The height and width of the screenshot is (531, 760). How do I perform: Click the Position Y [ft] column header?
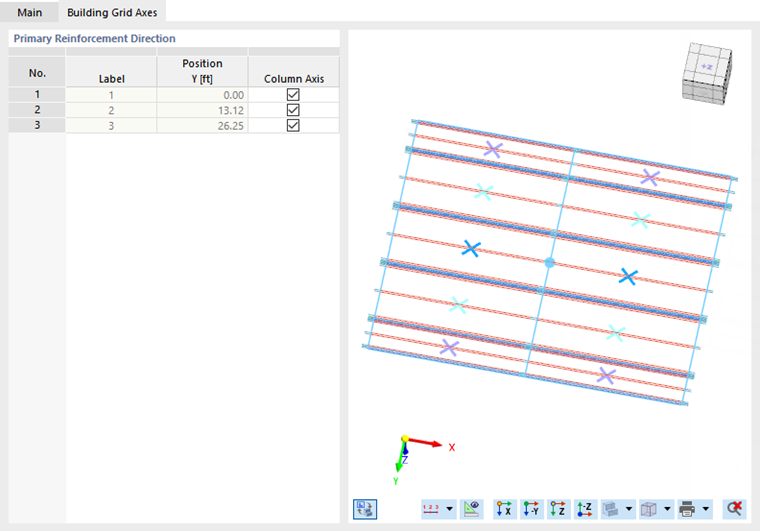point(202,71)
